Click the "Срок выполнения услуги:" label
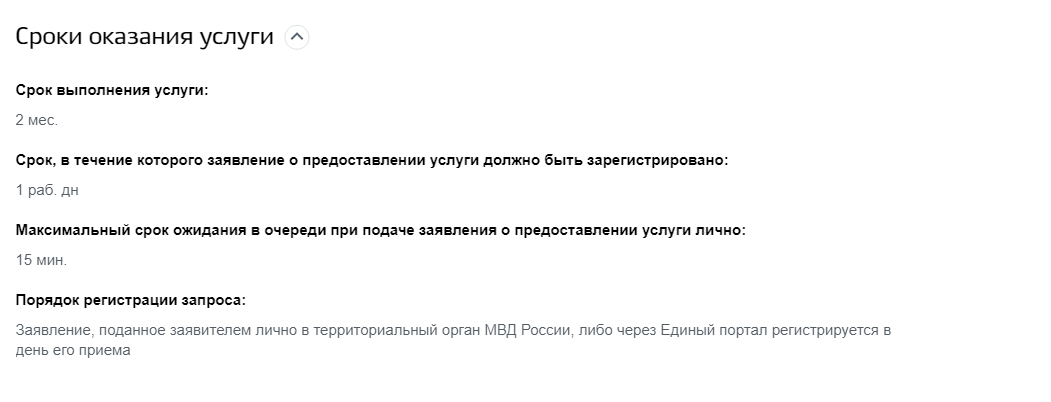Viewport: 1051px width, 402px height. click(112, 90)
